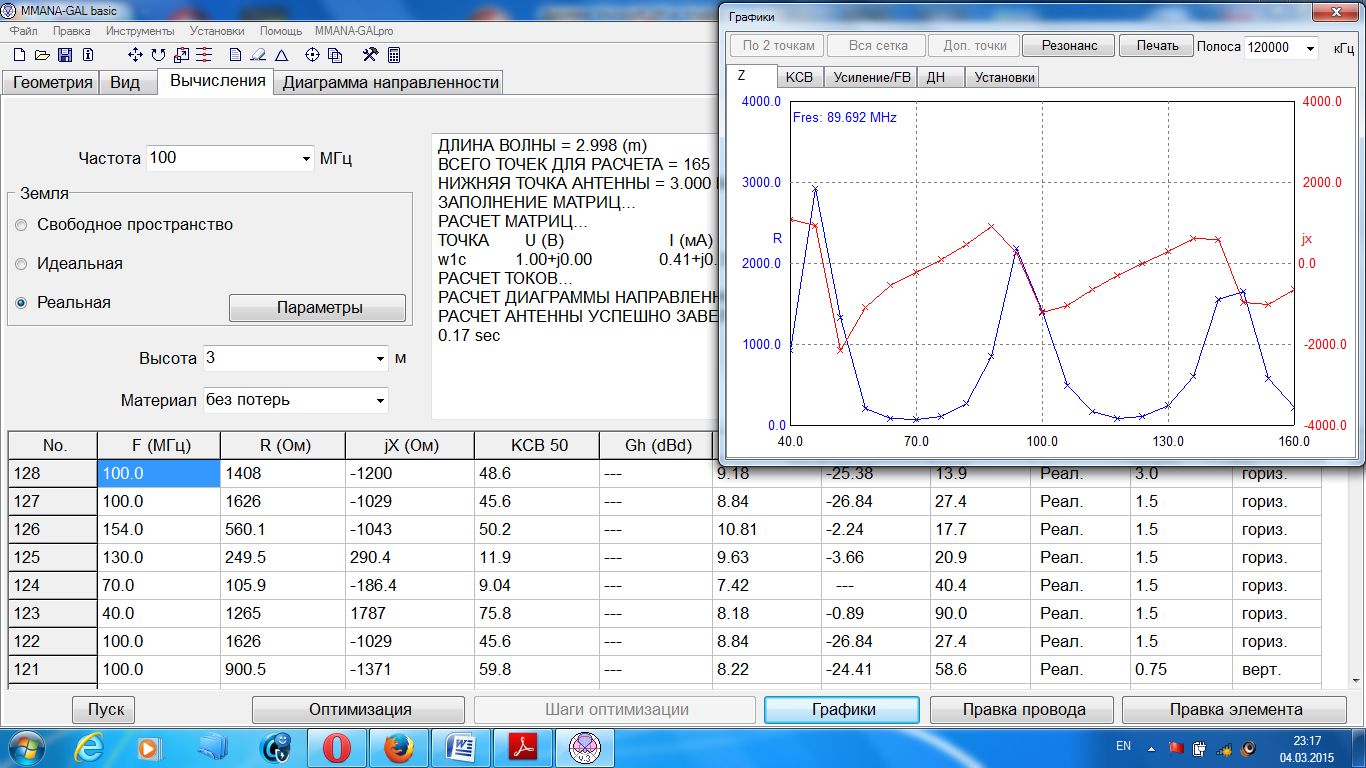Select the F cell of row 128
The image size is (1366, 768).
[x=159, y=474]
